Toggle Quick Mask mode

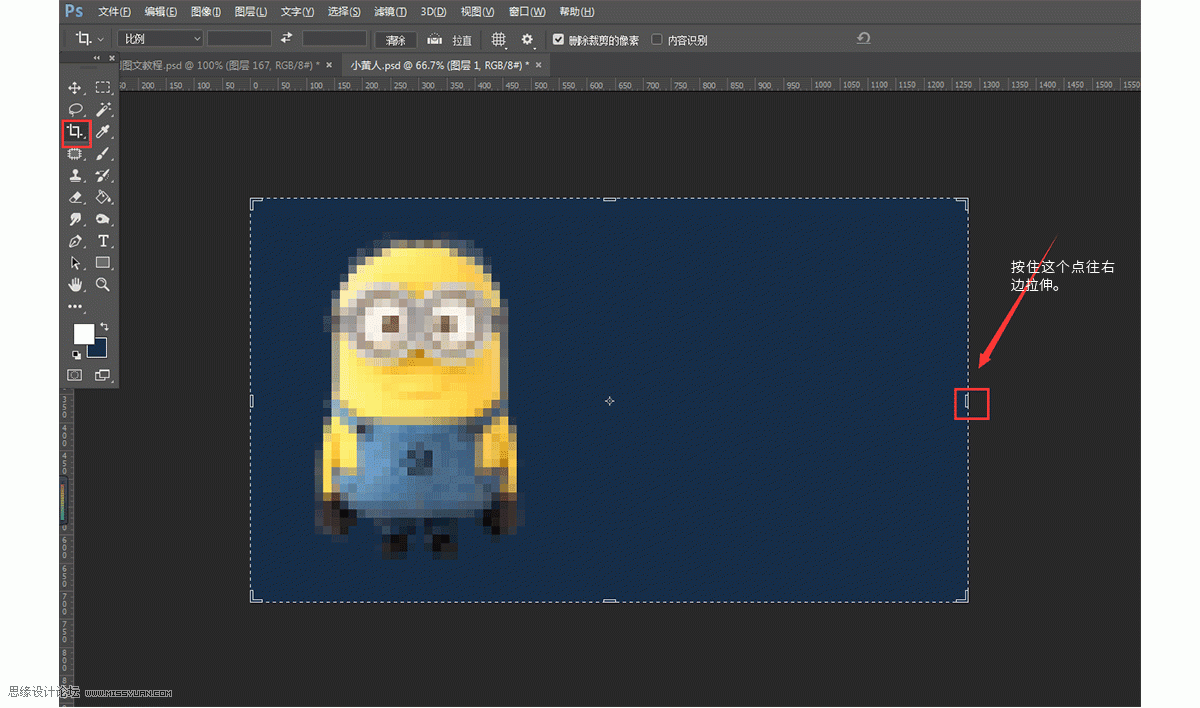coord(75,375)
